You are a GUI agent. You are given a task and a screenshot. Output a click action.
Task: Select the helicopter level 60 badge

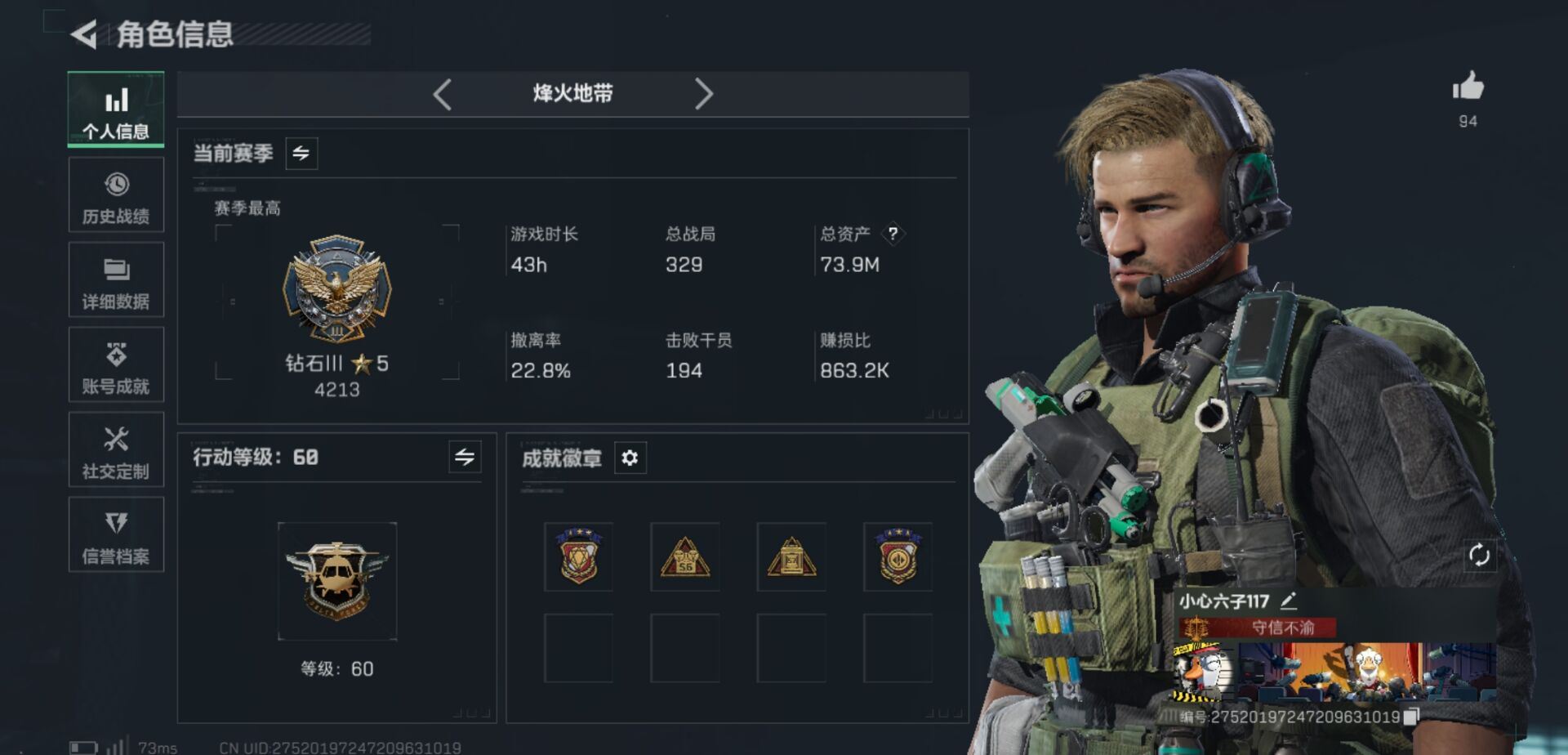point(336,581)
